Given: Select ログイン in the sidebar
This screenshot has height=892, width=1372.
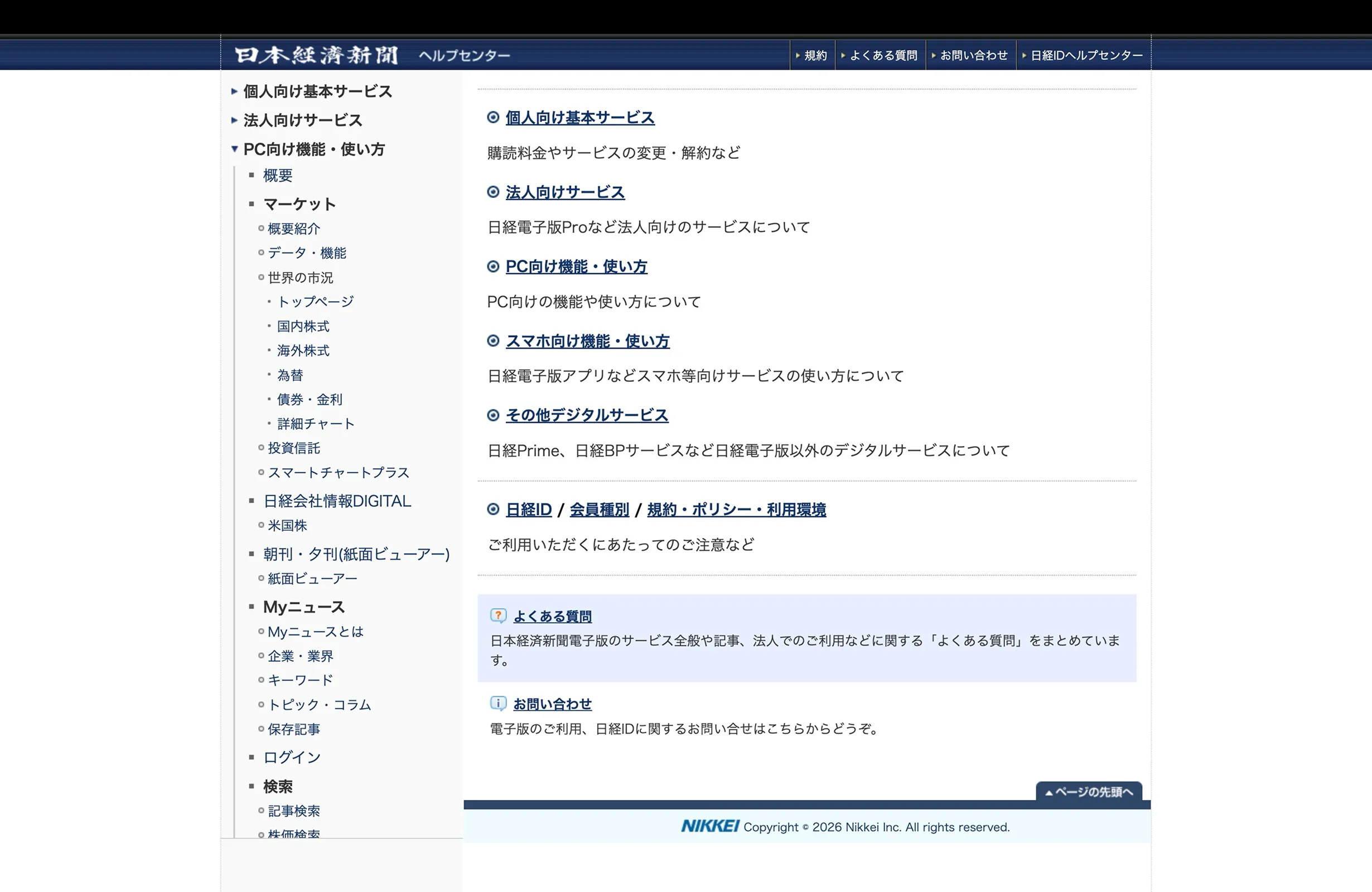Looking at the screenshot, I should pos(292,757).
